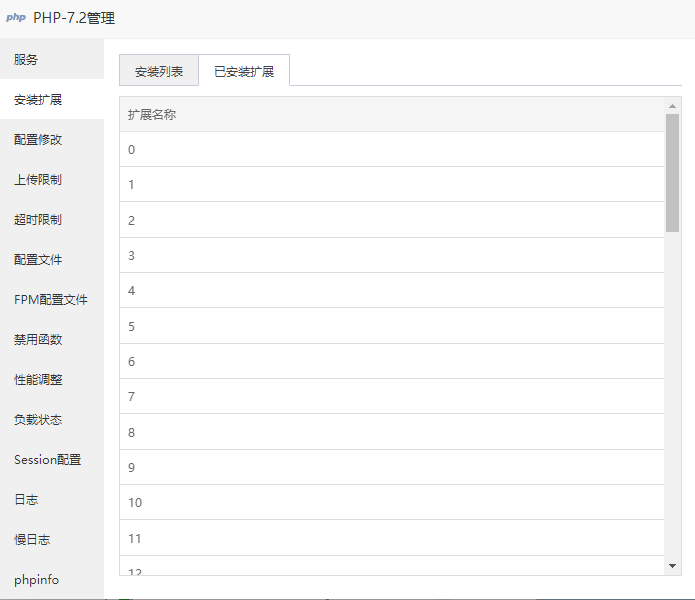Select extension row 7
695x600 pixels.
[x=392, y=396]
